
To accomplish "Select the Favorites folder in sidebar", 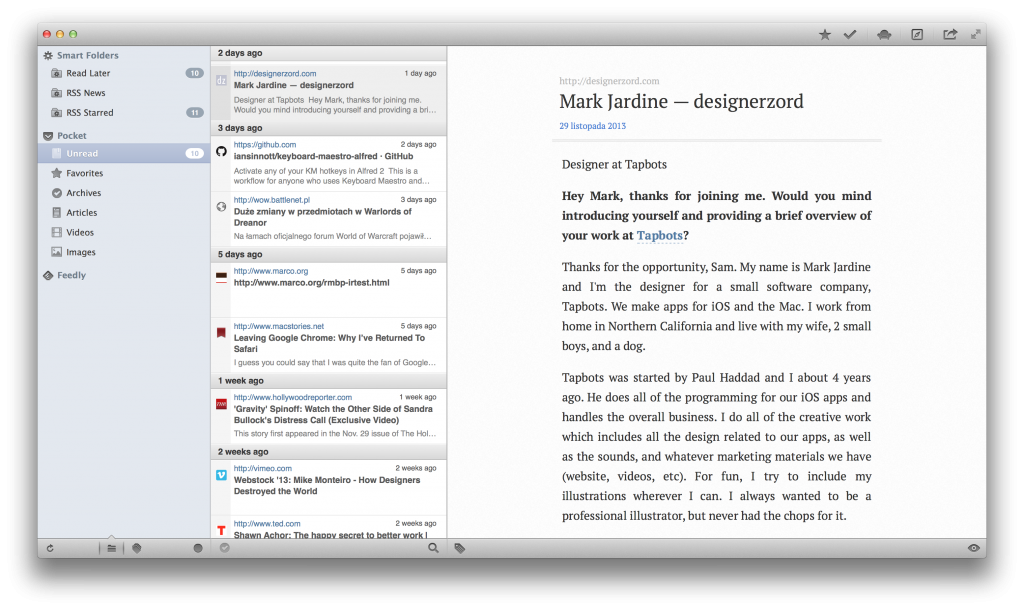I will click(x=84, y=173).
